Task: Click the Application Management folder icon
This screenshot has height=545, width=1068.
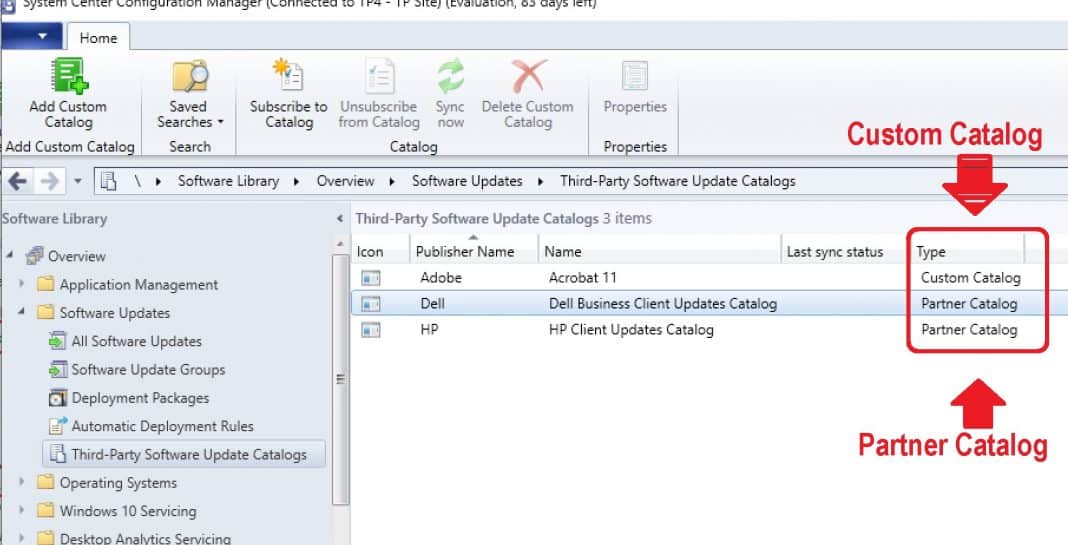Action: [x=46, y=284]
